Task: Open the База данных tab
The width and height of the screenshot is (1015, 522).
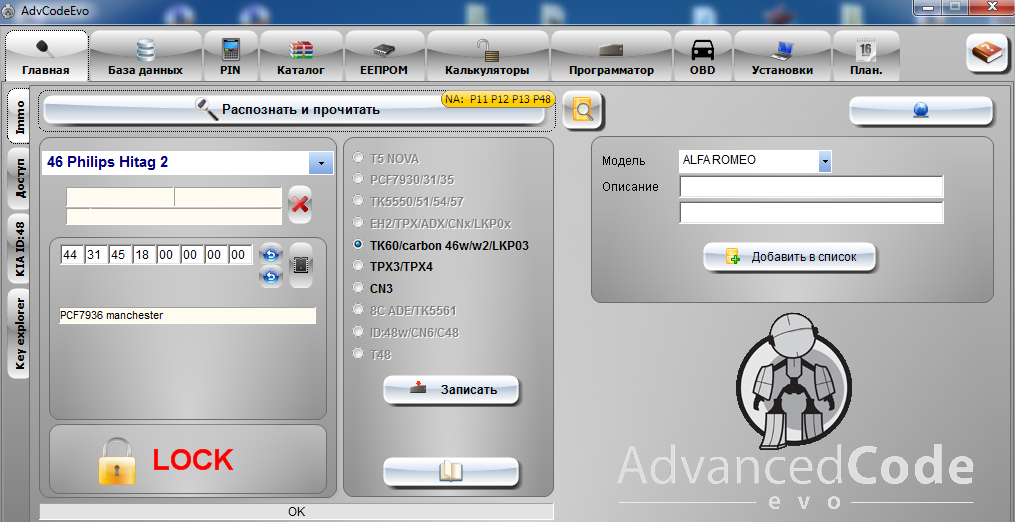Action: (146, 56)
